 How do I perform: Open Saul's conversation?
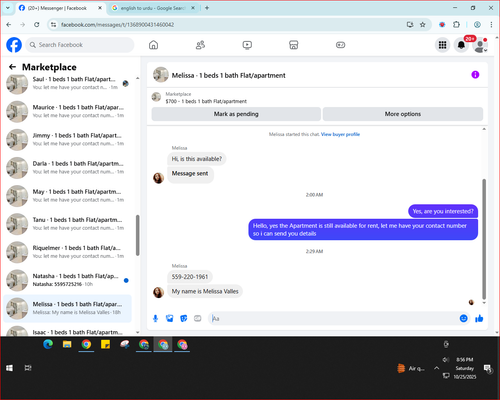click(x=68, y=83)
